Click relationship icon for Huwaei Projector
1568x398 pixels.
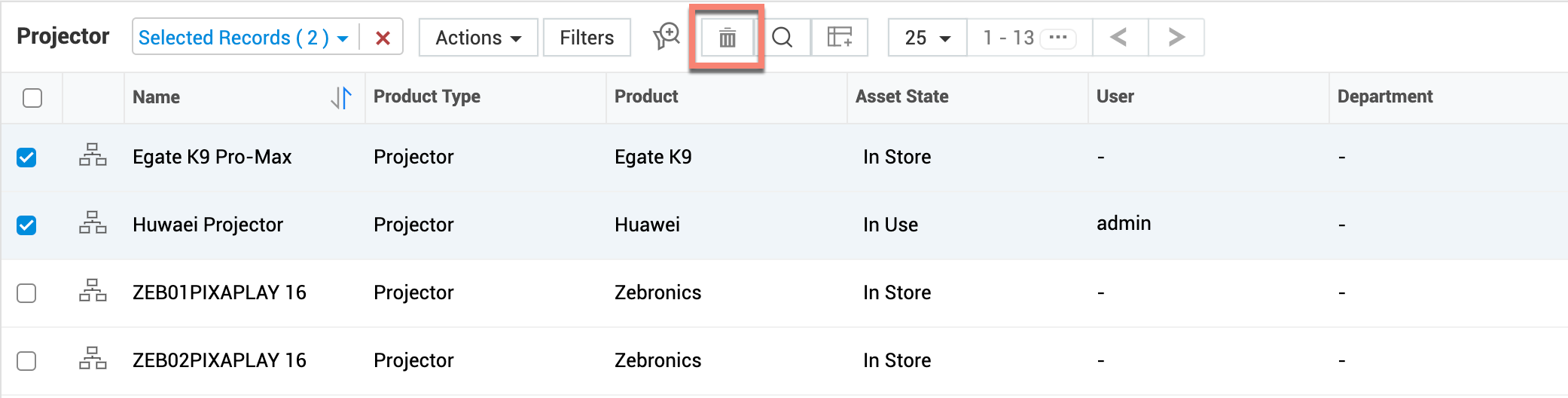pos(93,223)
